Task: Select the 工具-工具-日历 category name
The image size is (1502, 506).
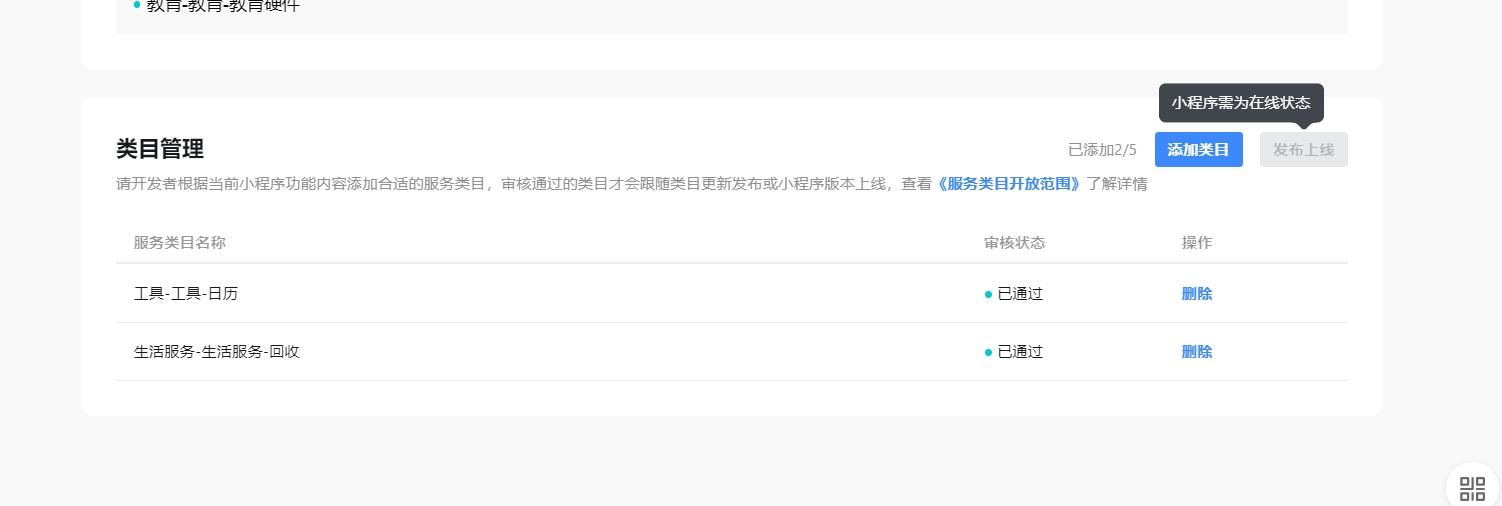Action: point(186,294)
